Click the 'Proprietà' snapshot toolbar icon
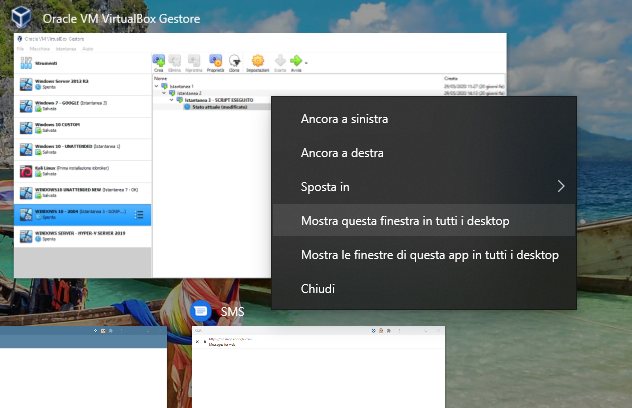Viewport: 632px width, 408px height. (215, 63)
